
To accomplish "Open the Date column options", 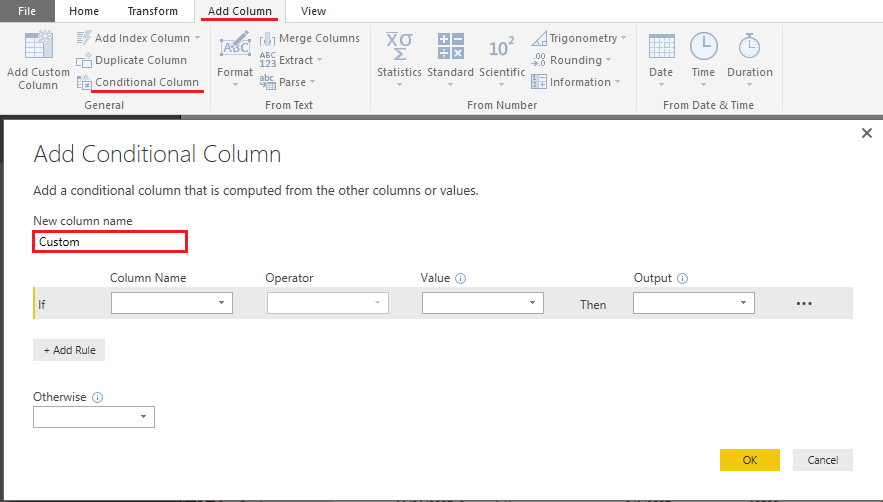I will tap(661, 58).
